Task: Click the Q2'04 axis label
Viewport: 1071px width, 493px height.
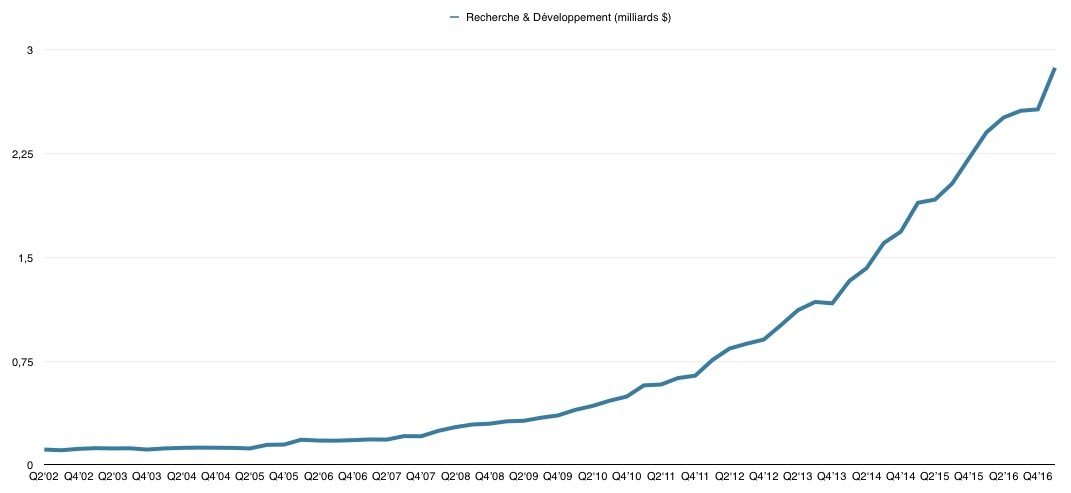Action: 181,476
